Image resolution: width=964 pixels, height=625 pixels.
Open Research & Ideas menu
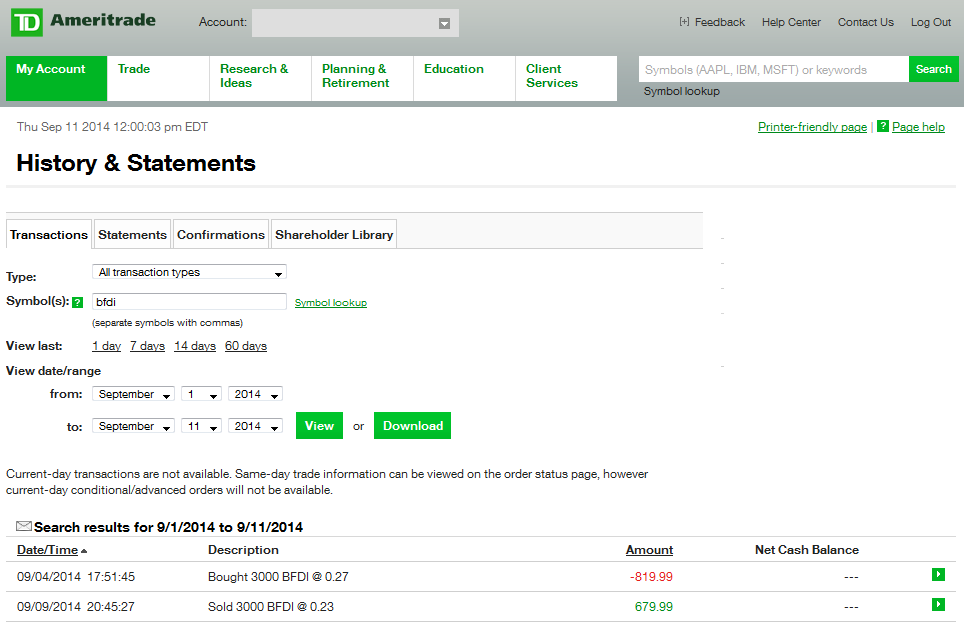tap(261, 78)
